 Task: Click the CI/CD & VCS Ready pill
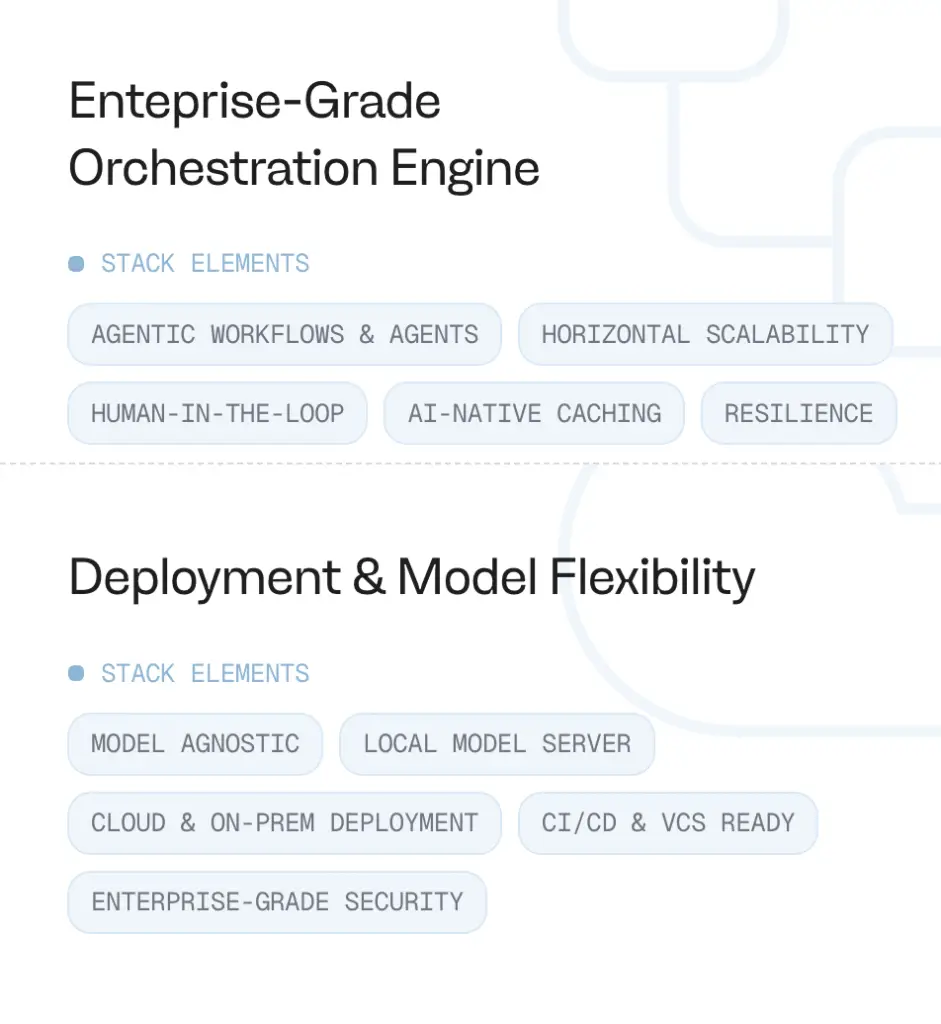point(667,823)
